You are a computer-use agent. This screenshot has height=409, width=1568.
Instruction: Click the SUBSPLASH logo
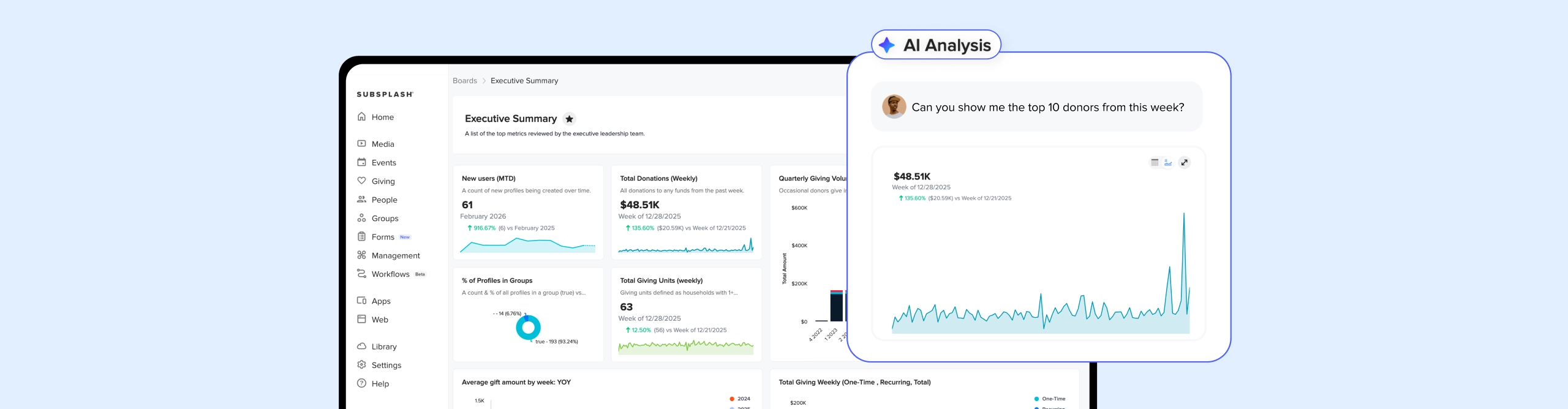coord(385,94)
